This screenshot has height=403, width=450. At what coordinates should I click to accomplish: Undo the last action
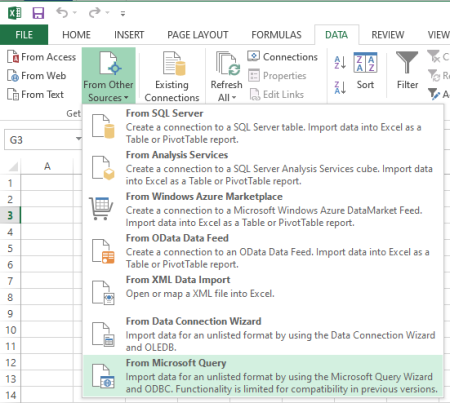click(x=62, y=13)
